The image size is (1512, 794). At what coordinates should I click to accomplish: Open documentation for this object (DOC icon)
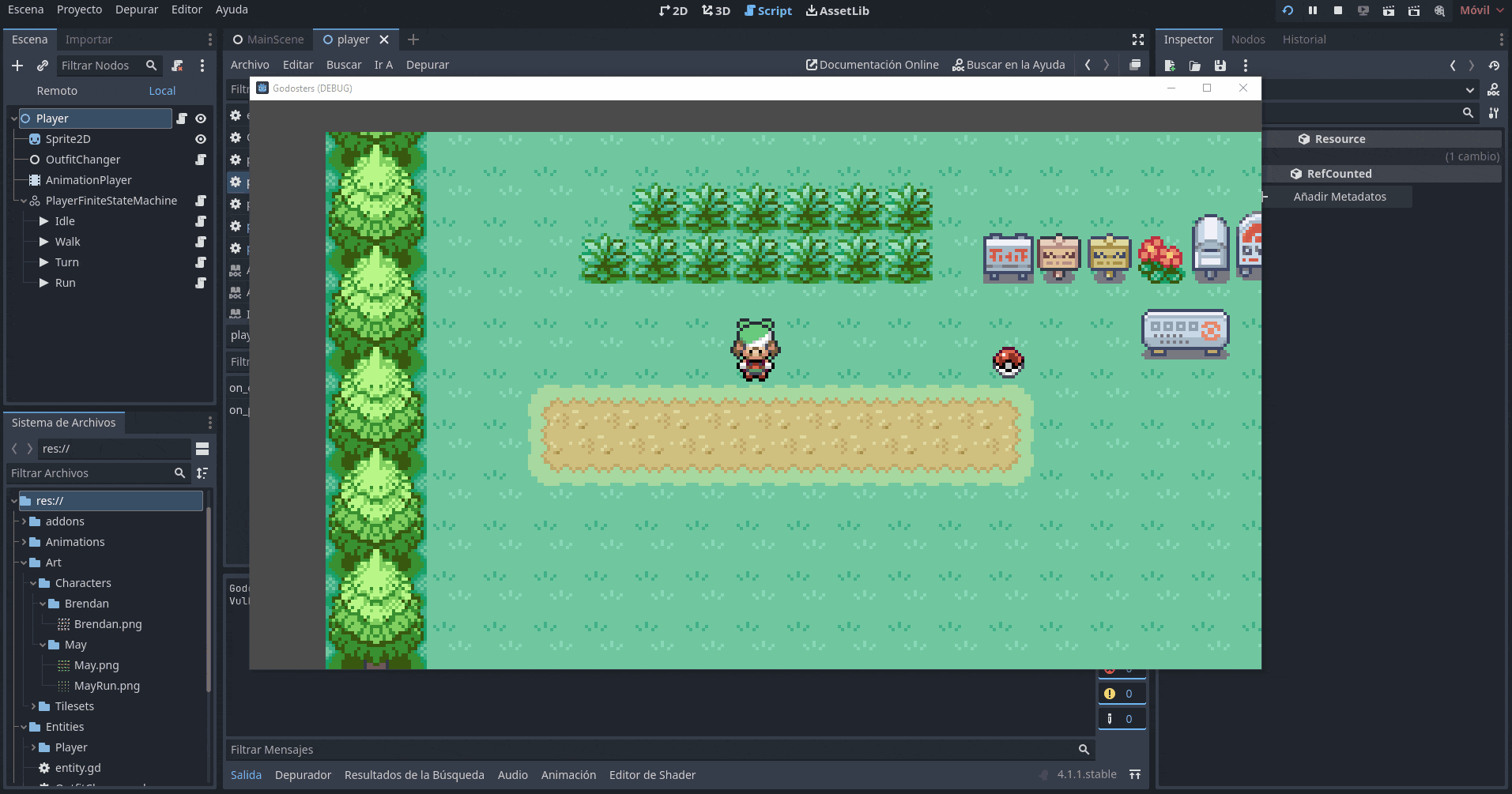pos(1494,89)
